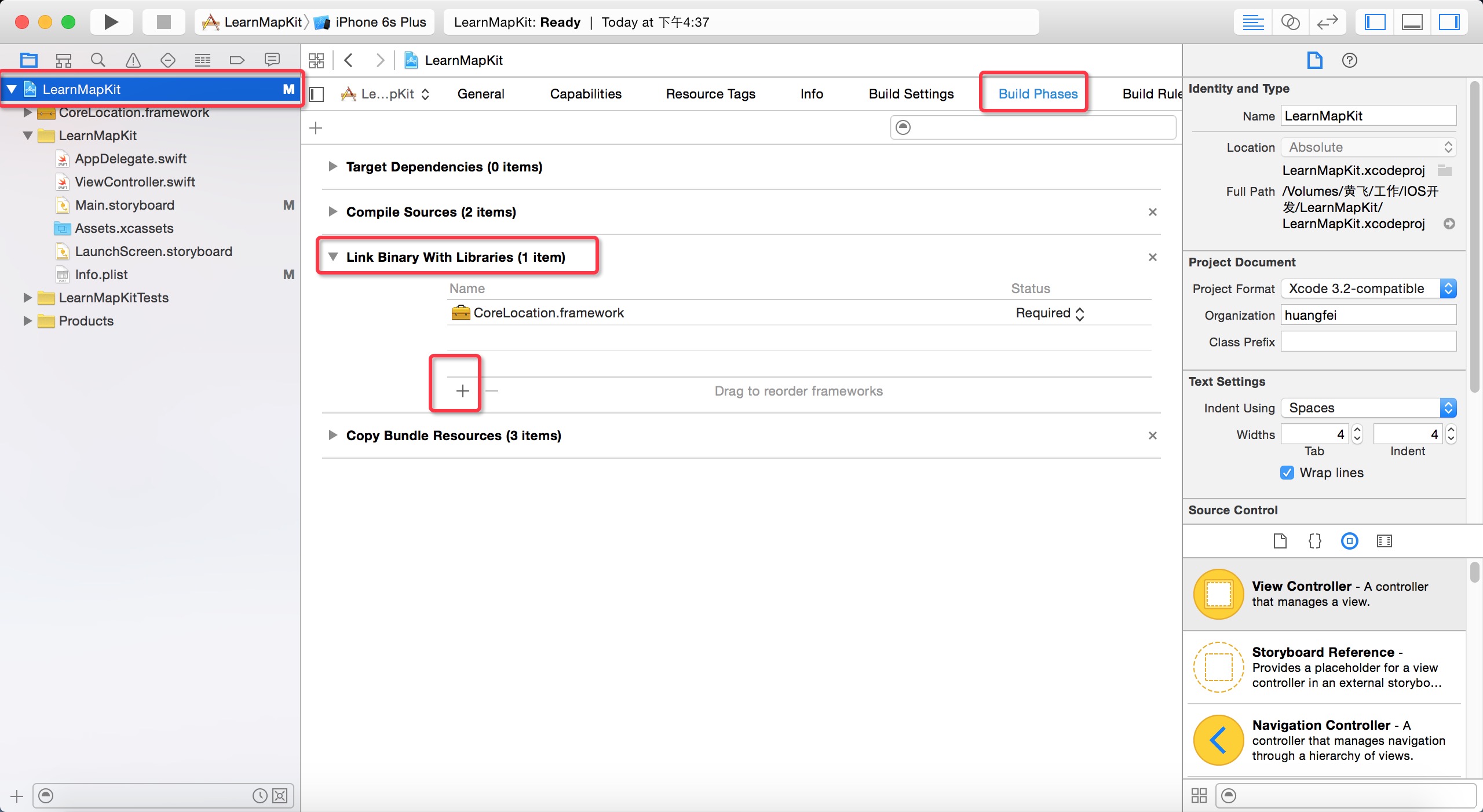The width and height of the screenshot is (1483, 812).
Task: Show the Code Snippet library
Action: click(x=1315, y=541)
